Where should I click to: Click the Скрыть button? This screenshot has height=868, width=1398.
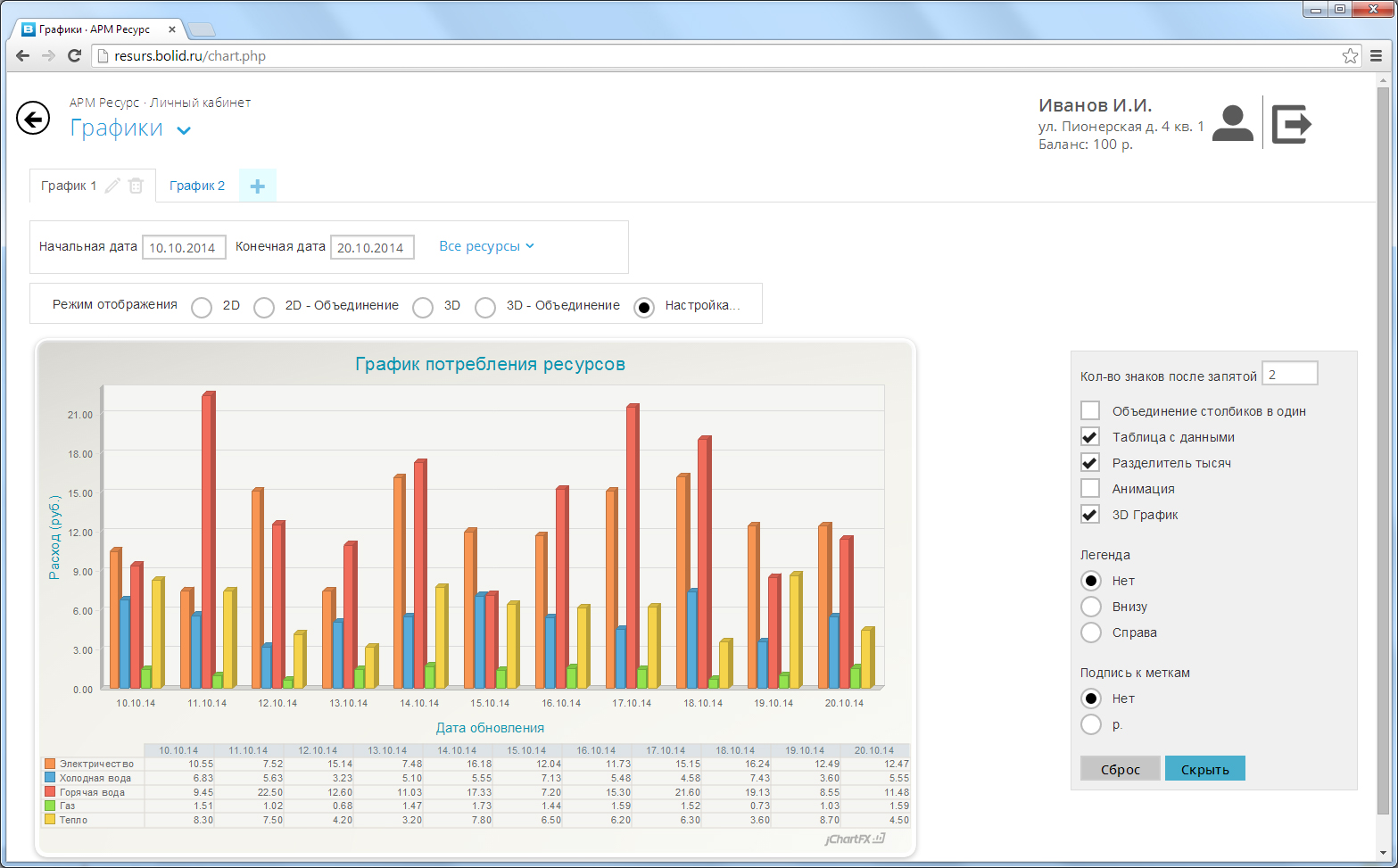coord(1204,769)
